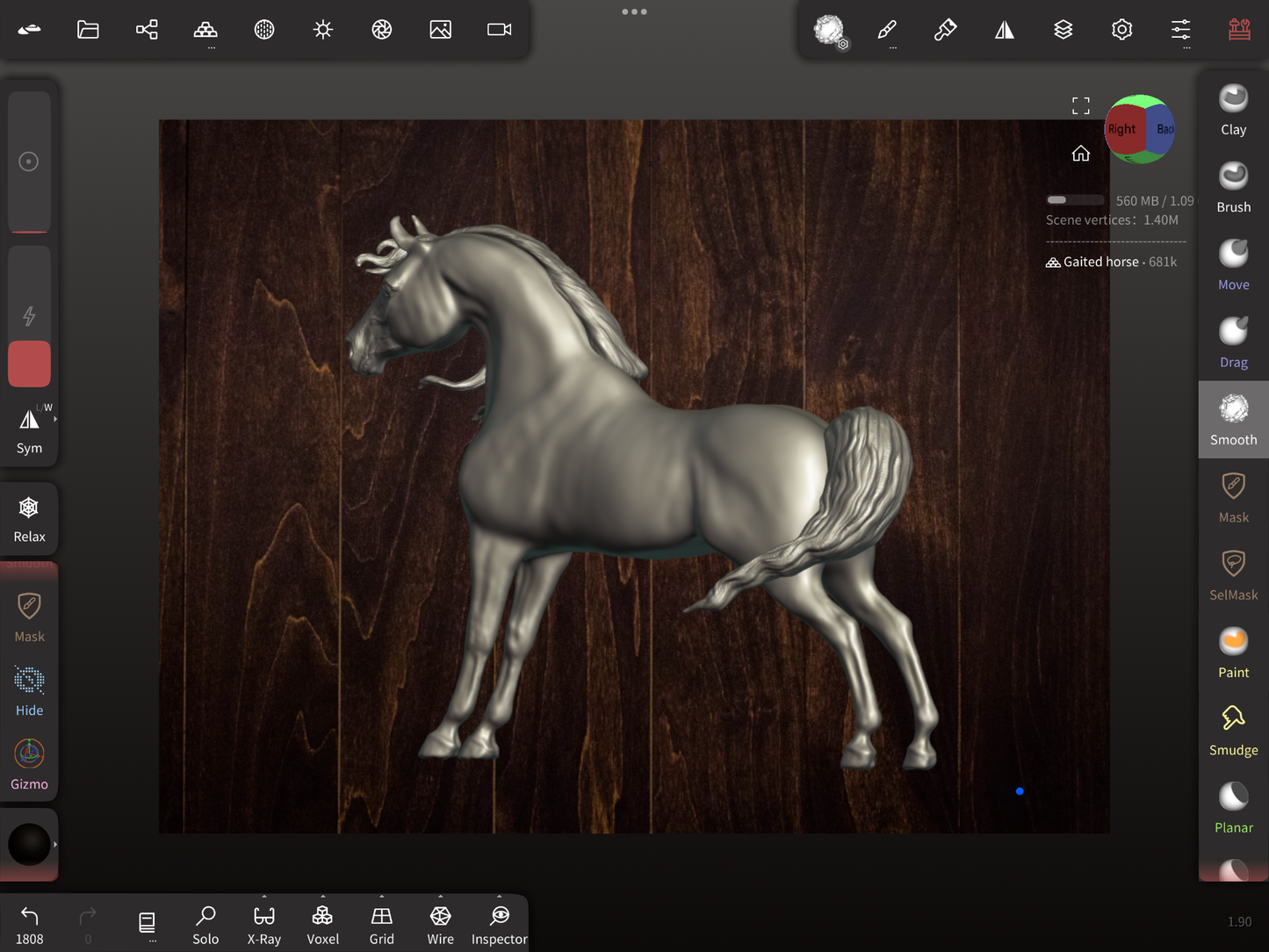Open the Files folder menu
The width and height of the screenshot is (1269, 952).
[88, 30]
